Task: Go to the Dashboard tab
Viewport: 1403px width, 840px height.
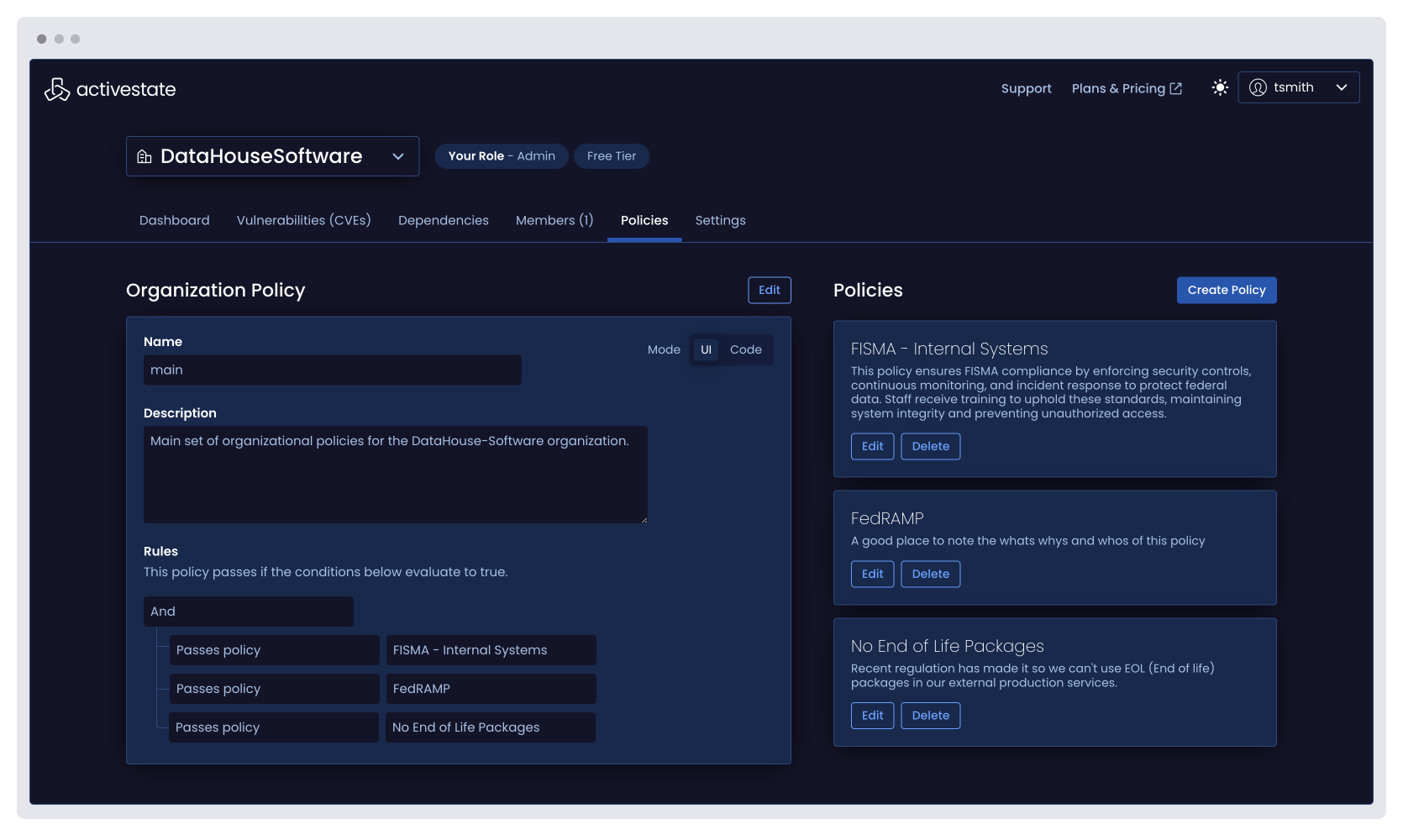Action: [175, 220]
